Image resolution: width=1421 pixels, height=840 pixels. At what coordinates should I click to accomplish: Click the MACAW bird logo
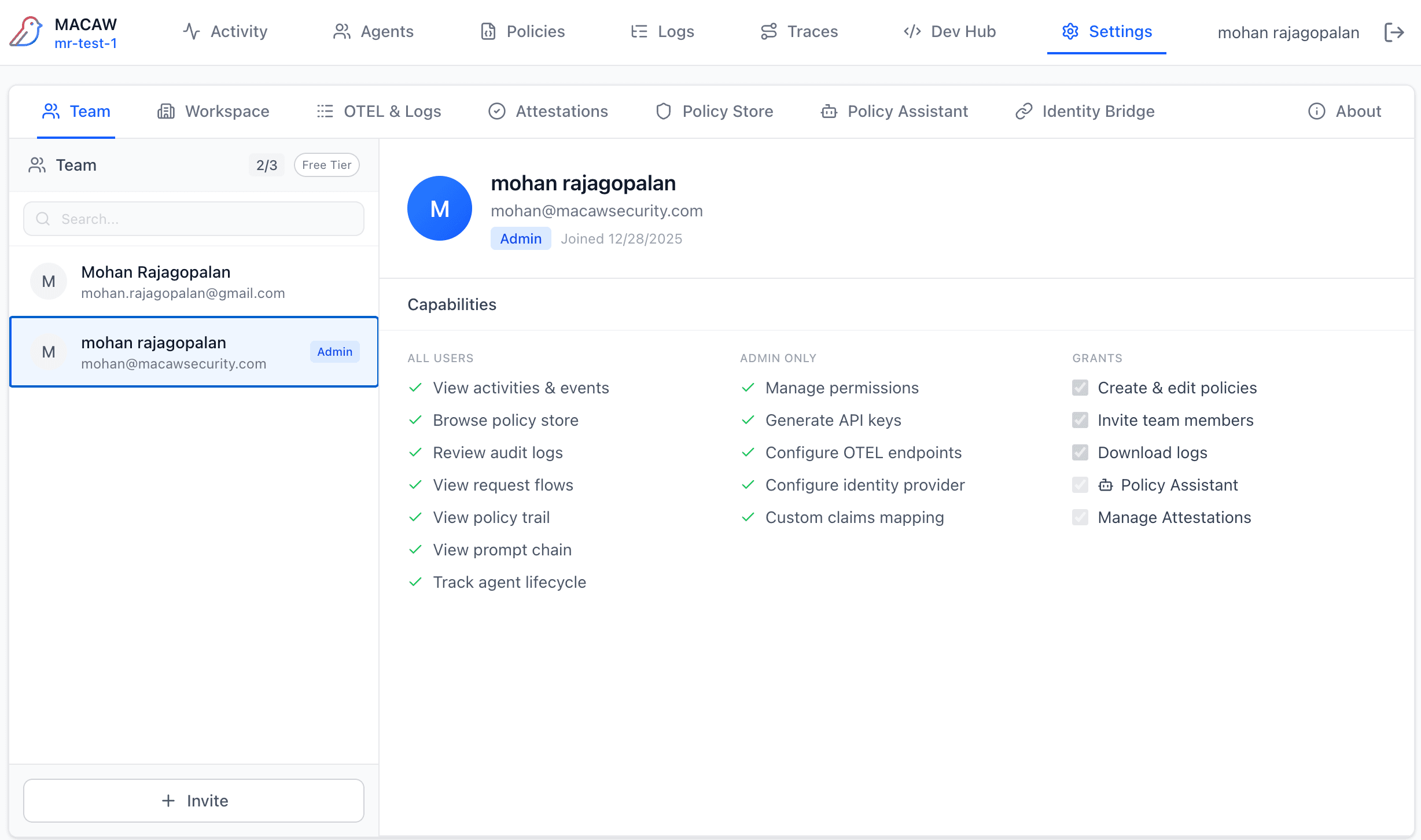coord(27,32)
